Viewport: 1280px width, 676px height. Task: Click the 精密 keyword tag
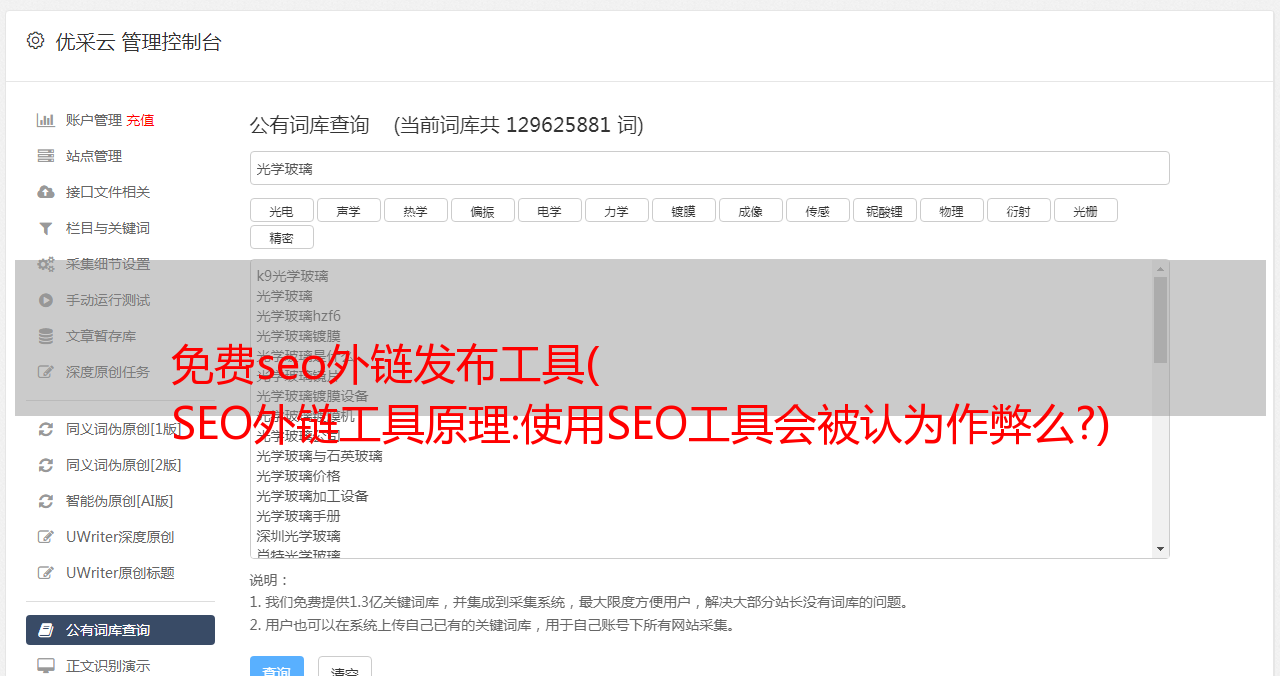[282, 237]
